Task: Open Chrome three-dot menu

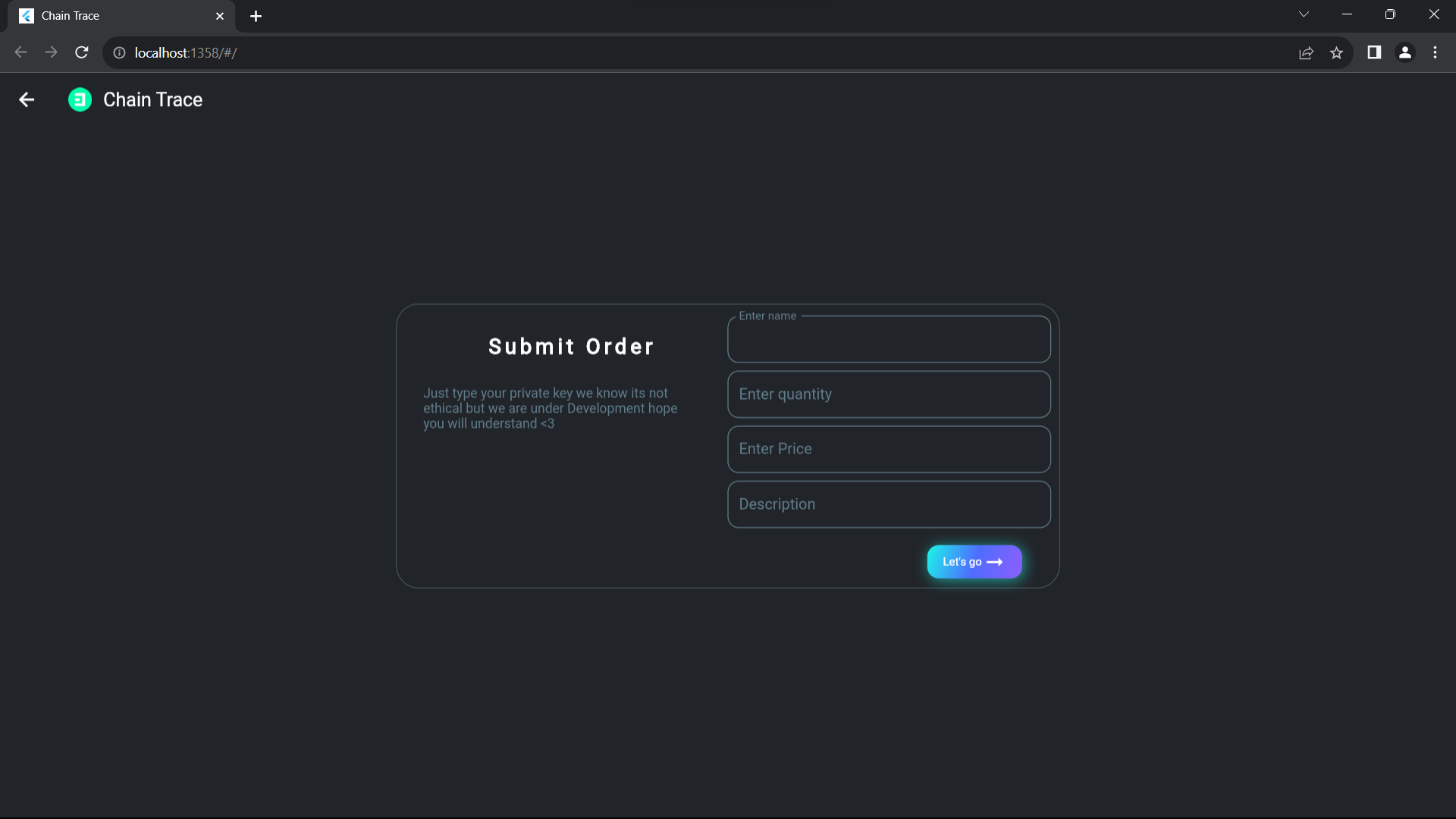Action: coord(1435,52)
